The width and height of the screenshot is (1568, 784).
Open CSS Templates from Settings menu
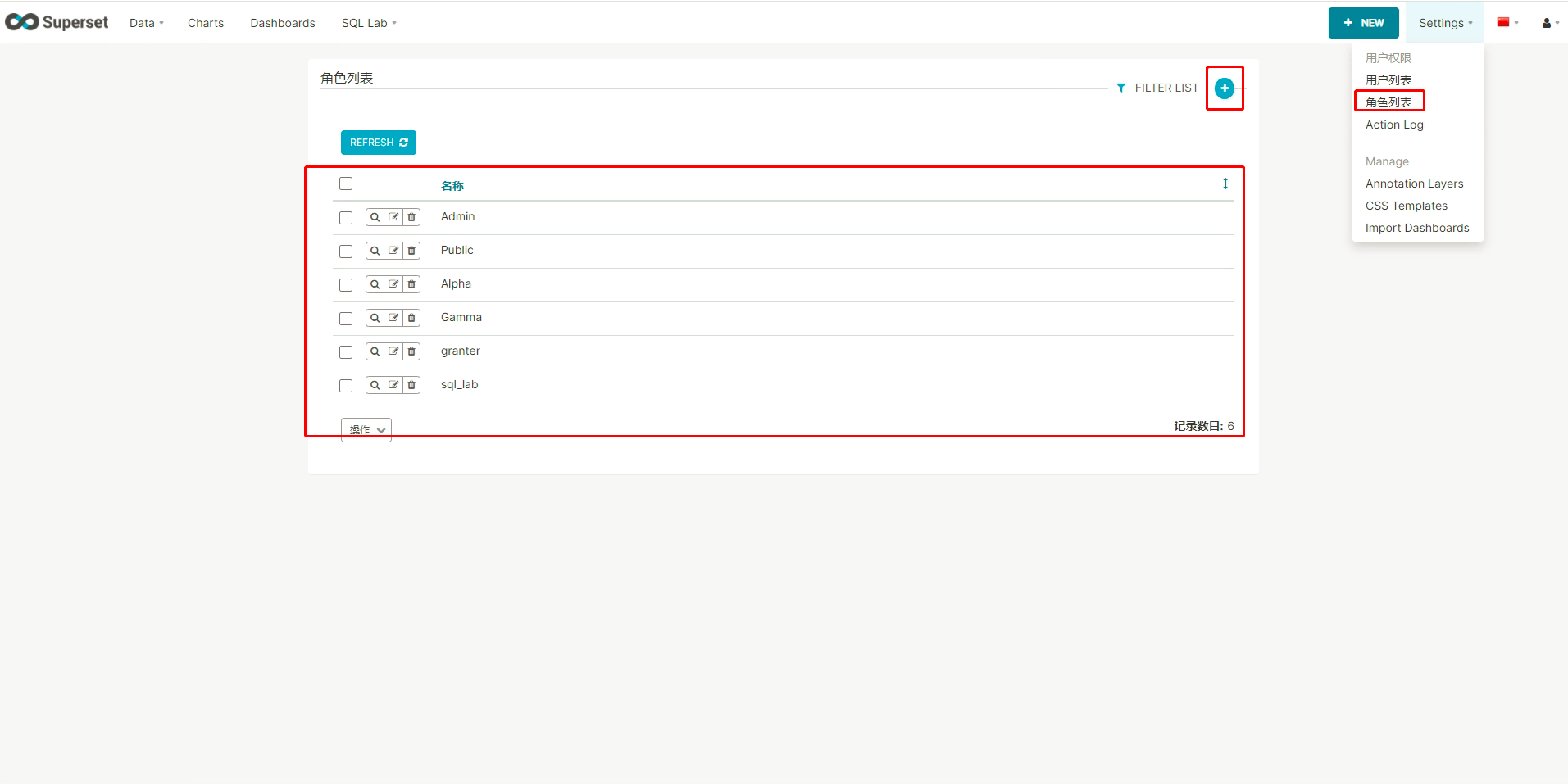pos(1407,206)
